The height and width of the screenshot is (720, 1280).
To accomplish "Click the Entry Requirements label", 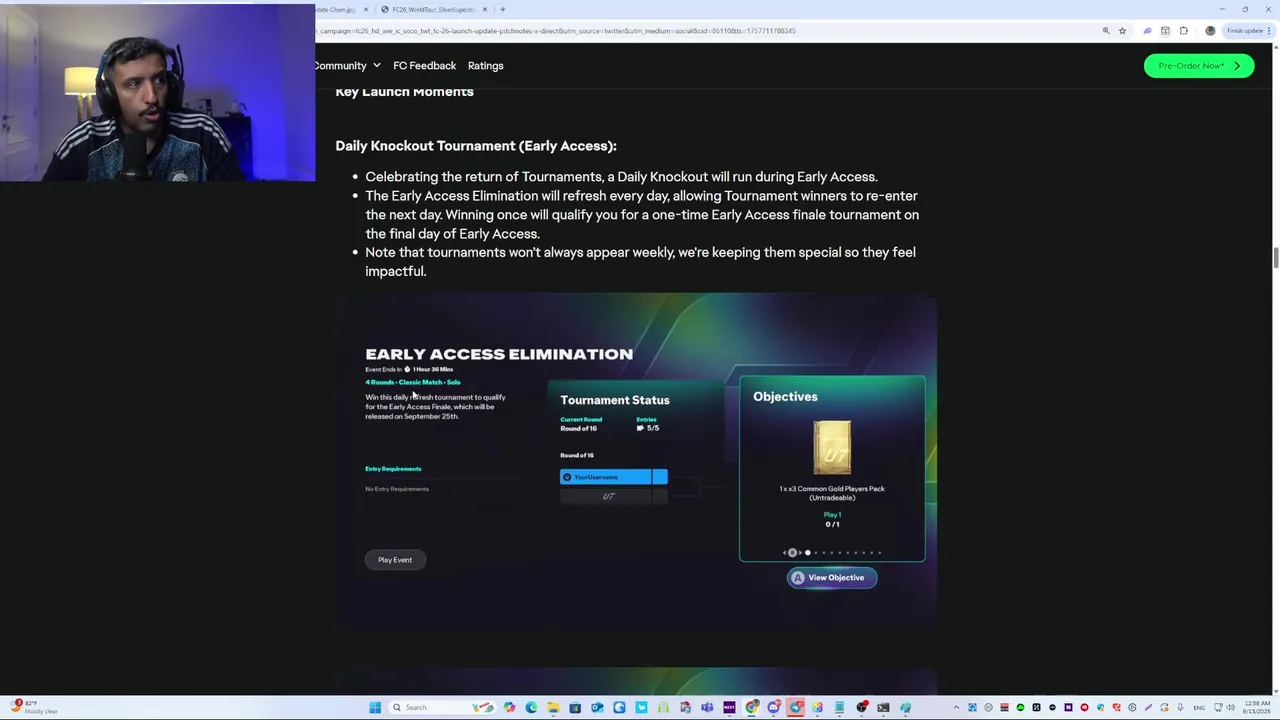I will tap(393, 468).
